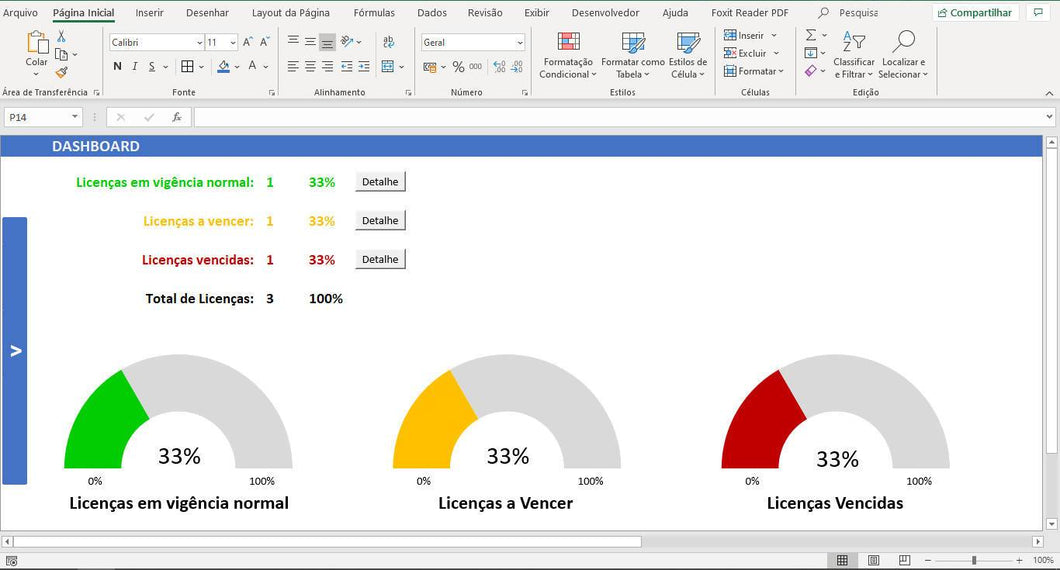Viewport: 1060px width, 570px height.
Task: Switch to the Desenvolvedor tab
Action: pyautogui.click(x=605, y=13)
